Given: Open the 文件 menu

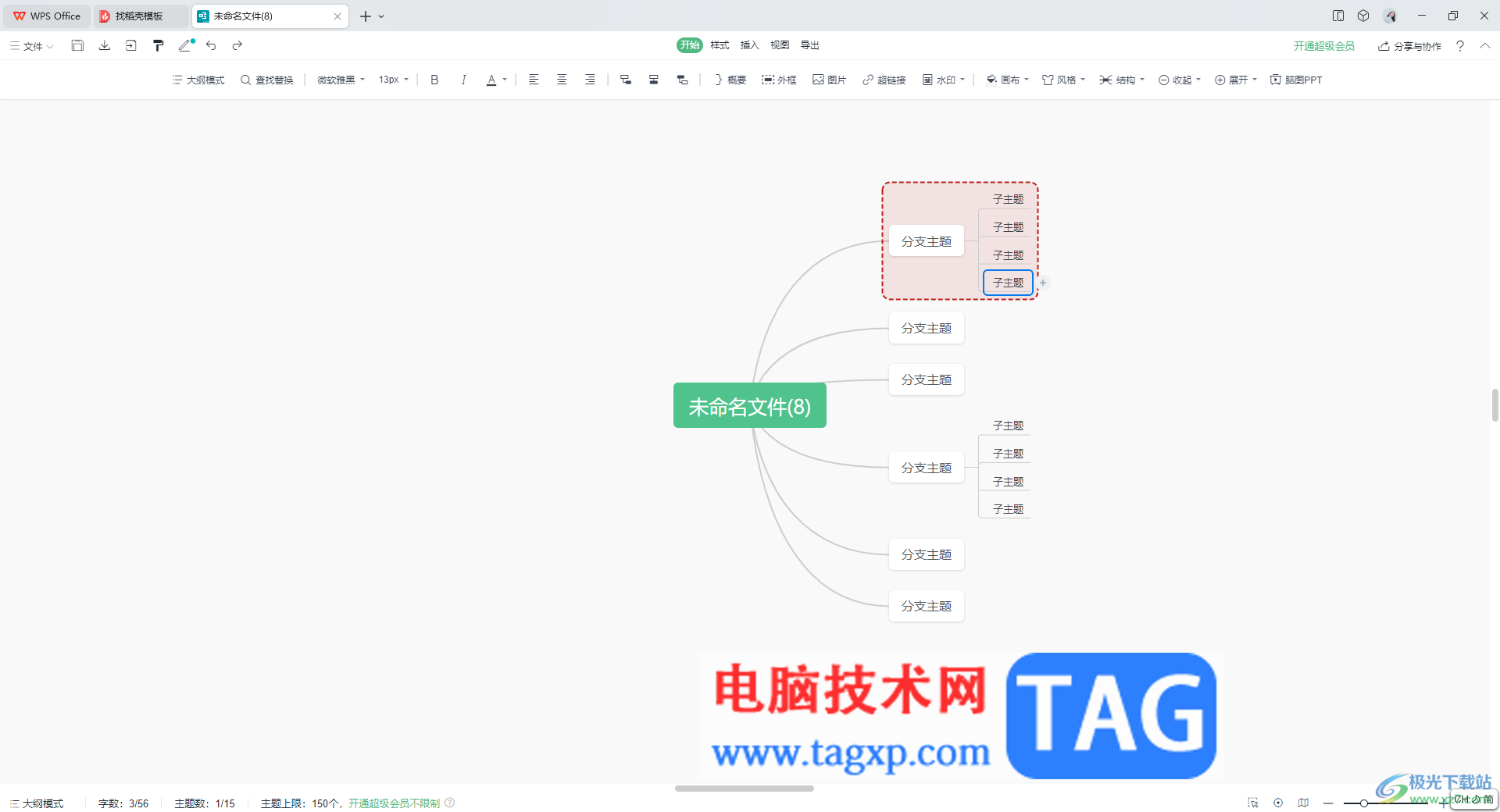Looking at the screenshot, I should [32, 46].
